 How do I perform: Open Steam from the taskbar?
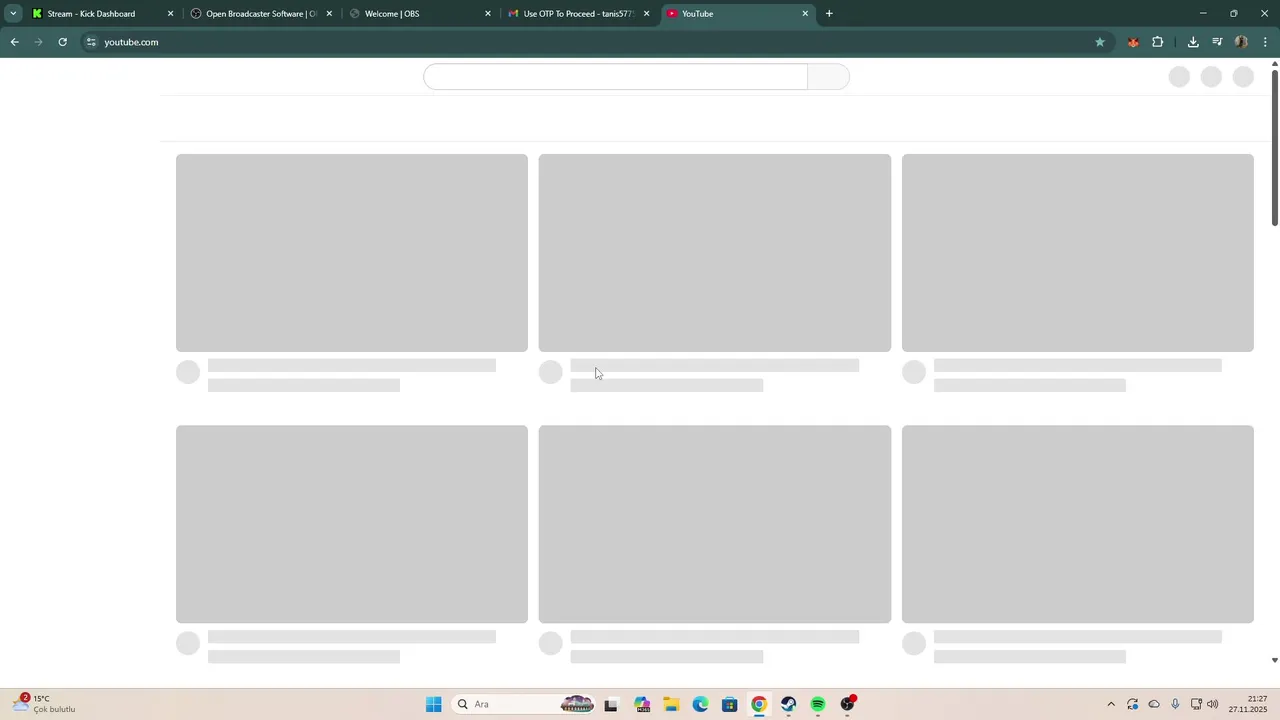(x=789, y=704)
